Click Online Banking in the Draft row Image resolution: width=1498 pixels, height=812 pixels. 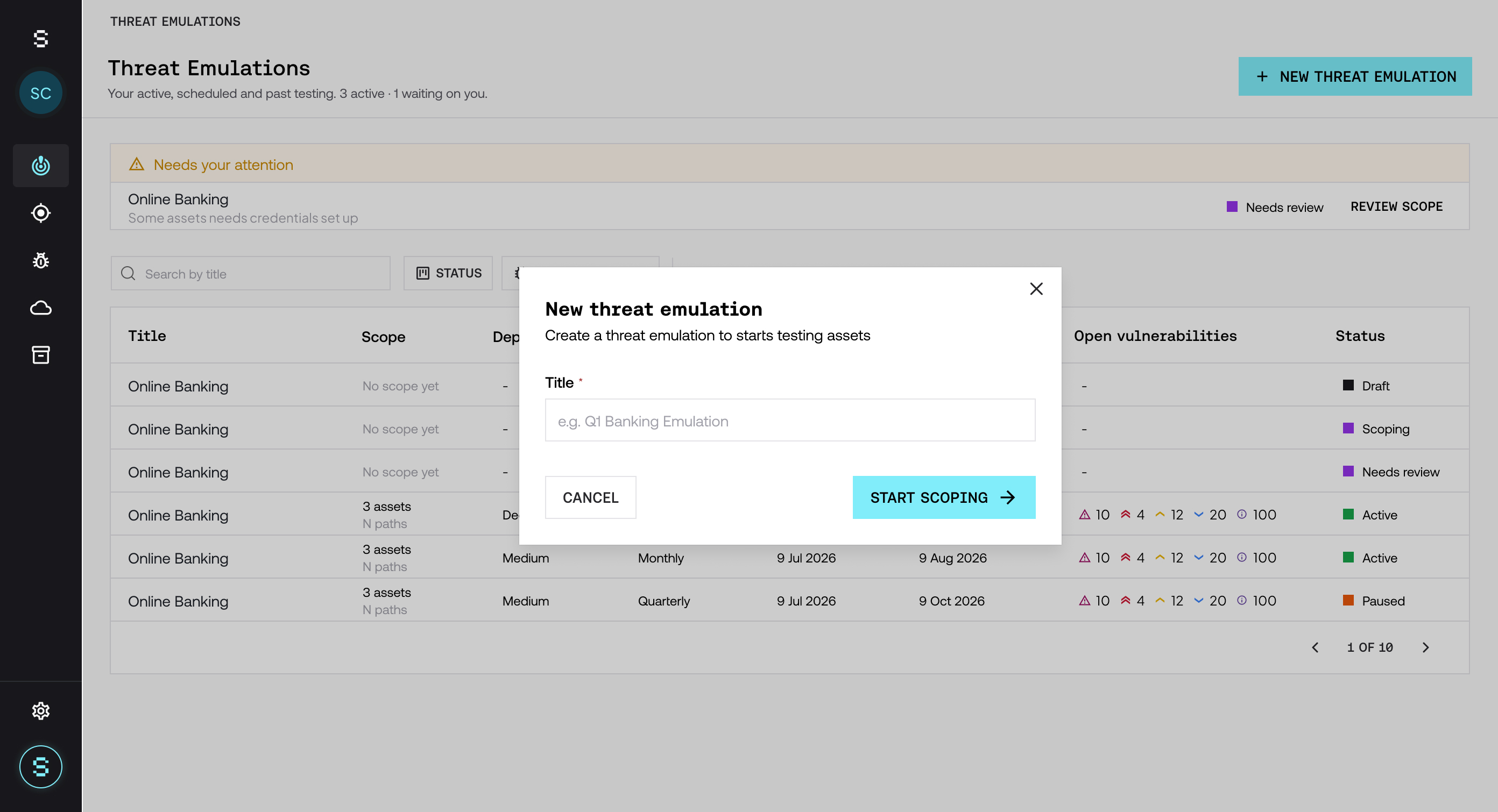pos(178,386)
